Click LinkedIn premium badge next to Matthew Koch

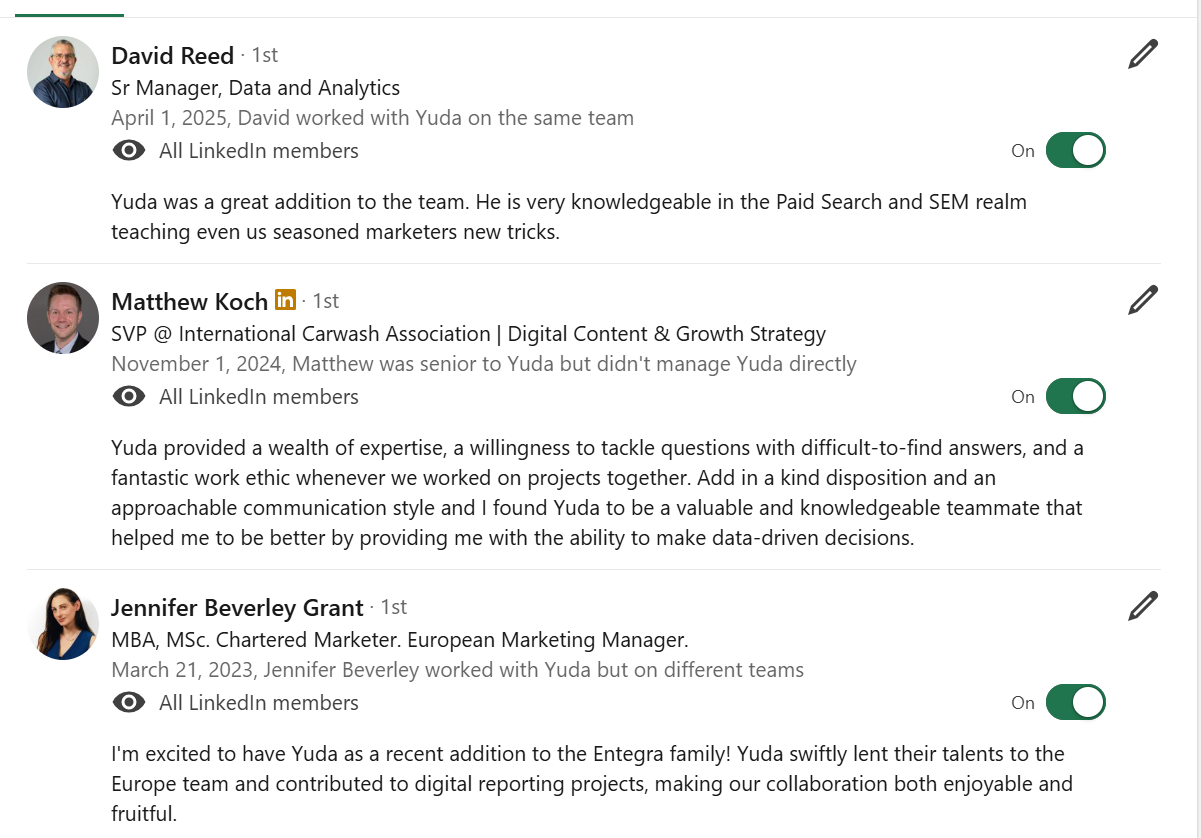pyautogui.click(x=285, y=300)
